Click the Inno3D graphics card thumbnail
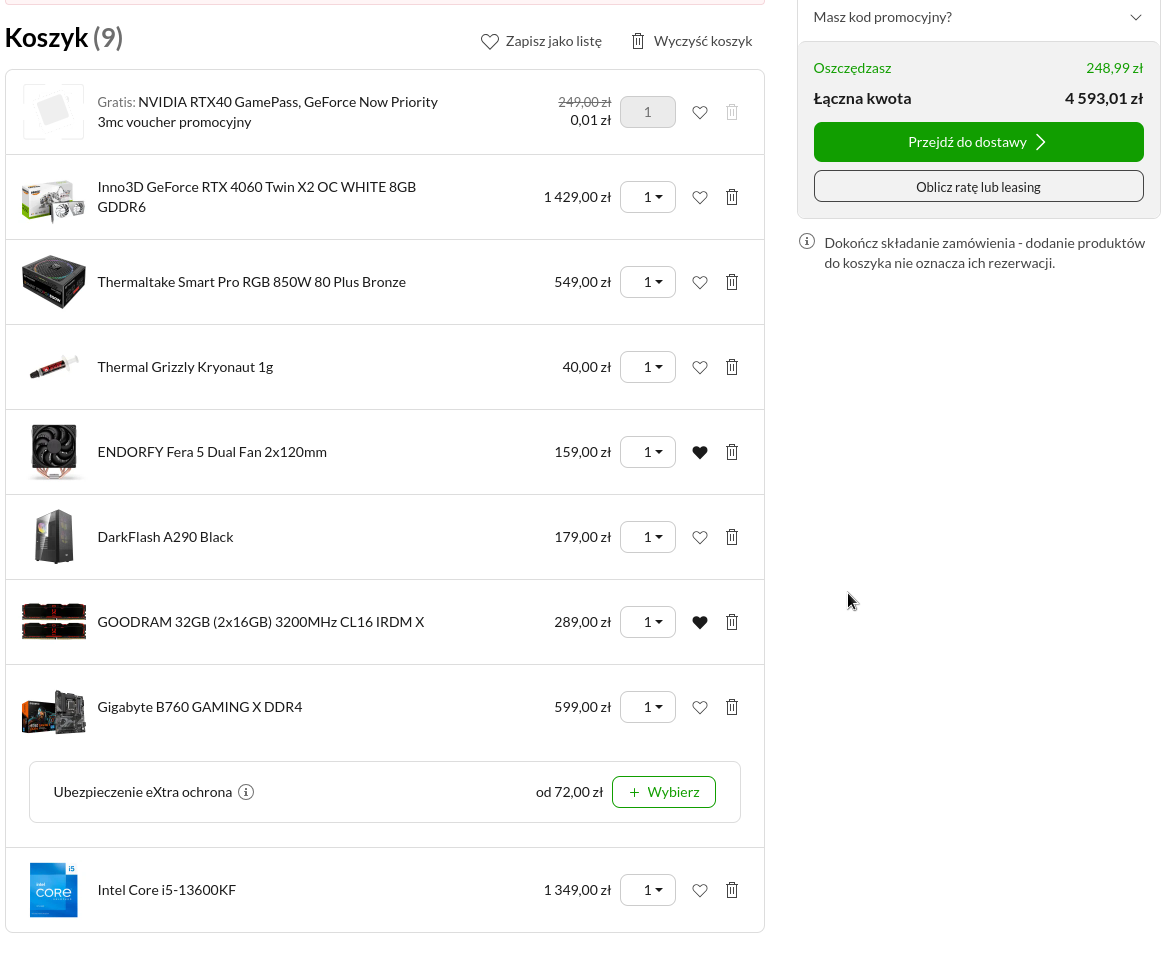 [53, 200]
